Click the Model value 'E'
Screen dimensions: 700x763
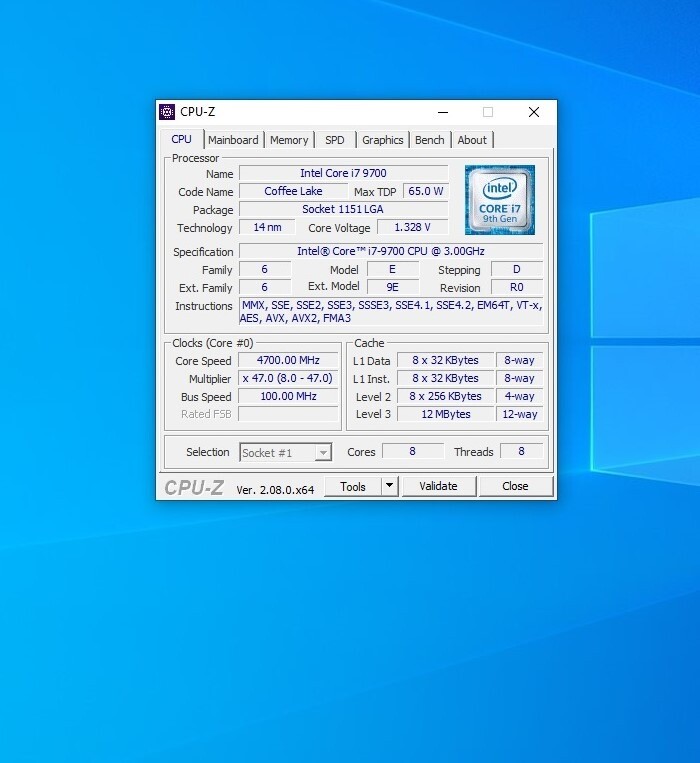[393, 270]
